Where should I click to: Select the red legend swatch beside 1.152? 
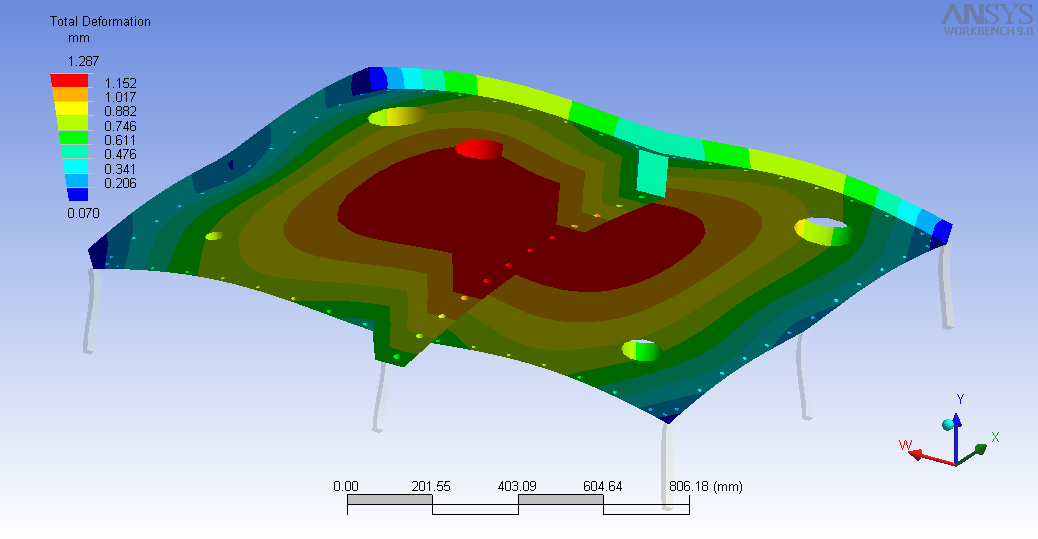70,81
